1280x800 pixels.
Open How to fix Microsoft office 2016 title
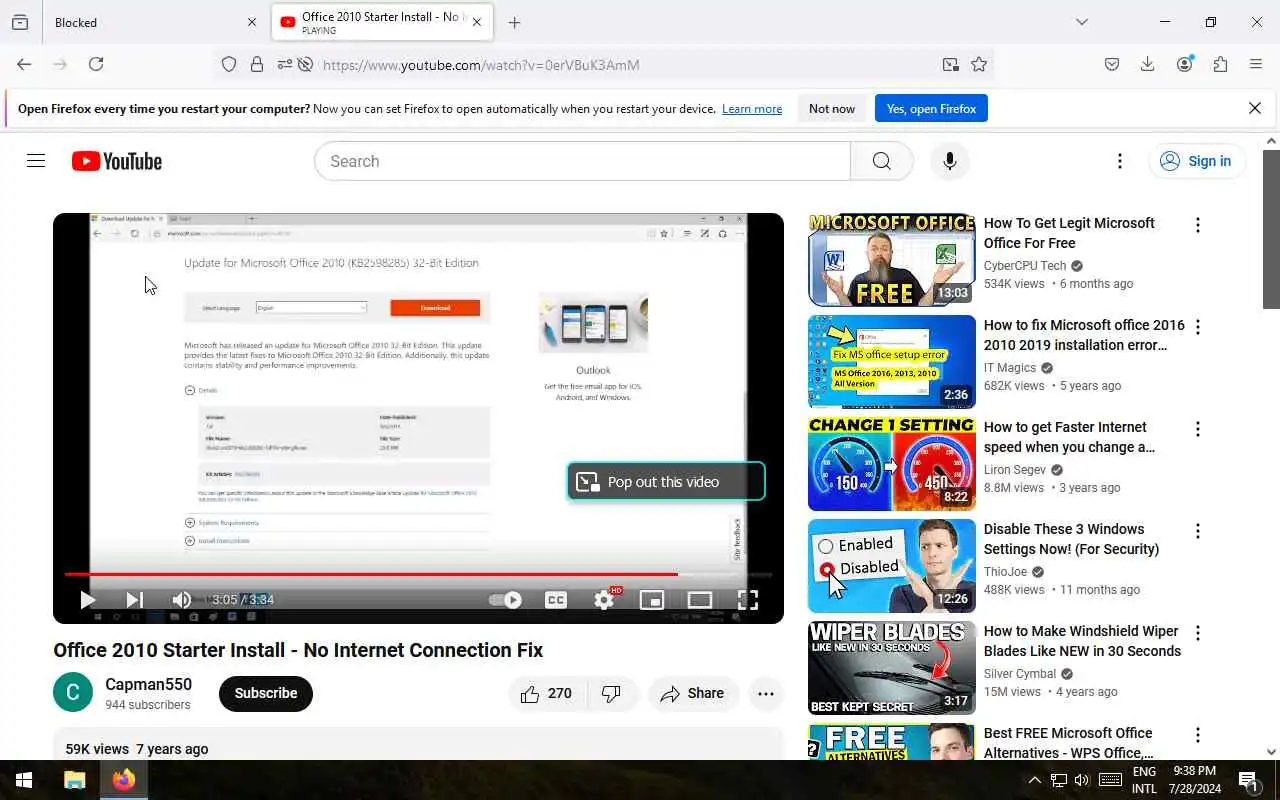[x=1084, y=335]
